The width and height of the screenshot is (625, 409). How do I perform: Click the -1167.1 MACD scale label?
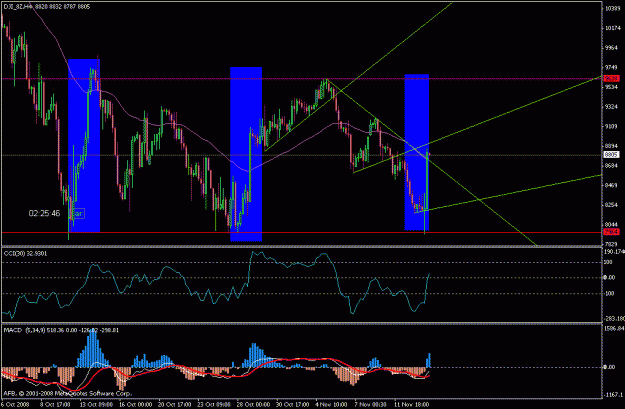pyautogui.click(x=614, y=395)
